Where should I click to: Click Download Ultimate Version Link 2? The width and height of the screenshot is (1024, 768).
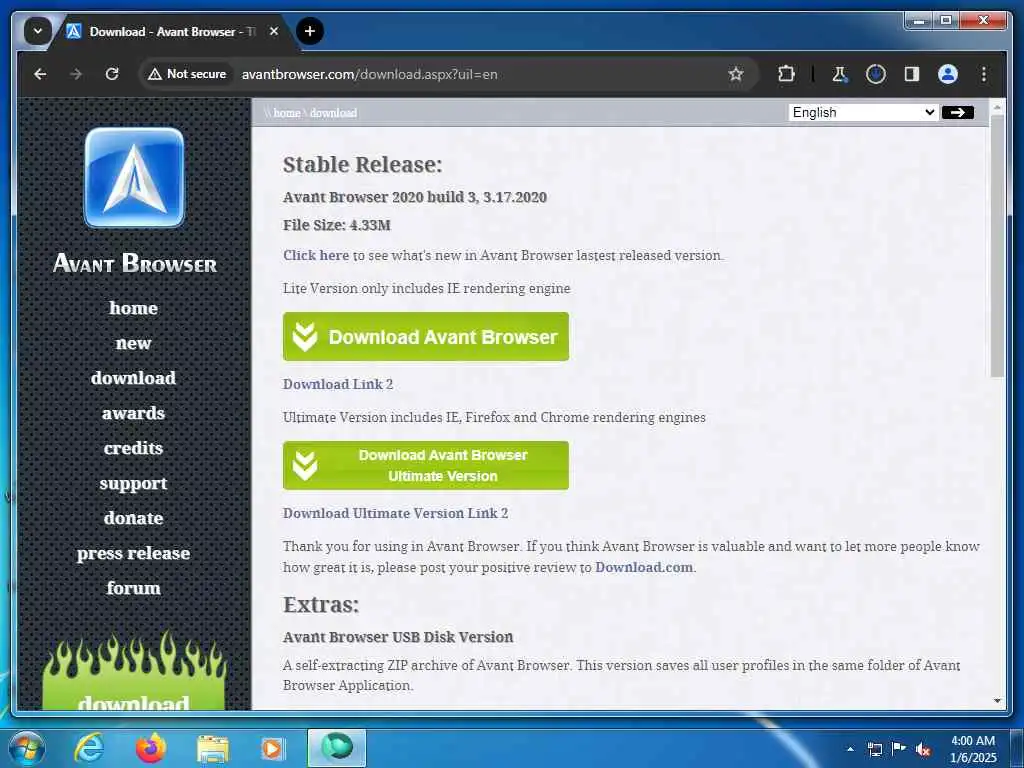point(395,513)
